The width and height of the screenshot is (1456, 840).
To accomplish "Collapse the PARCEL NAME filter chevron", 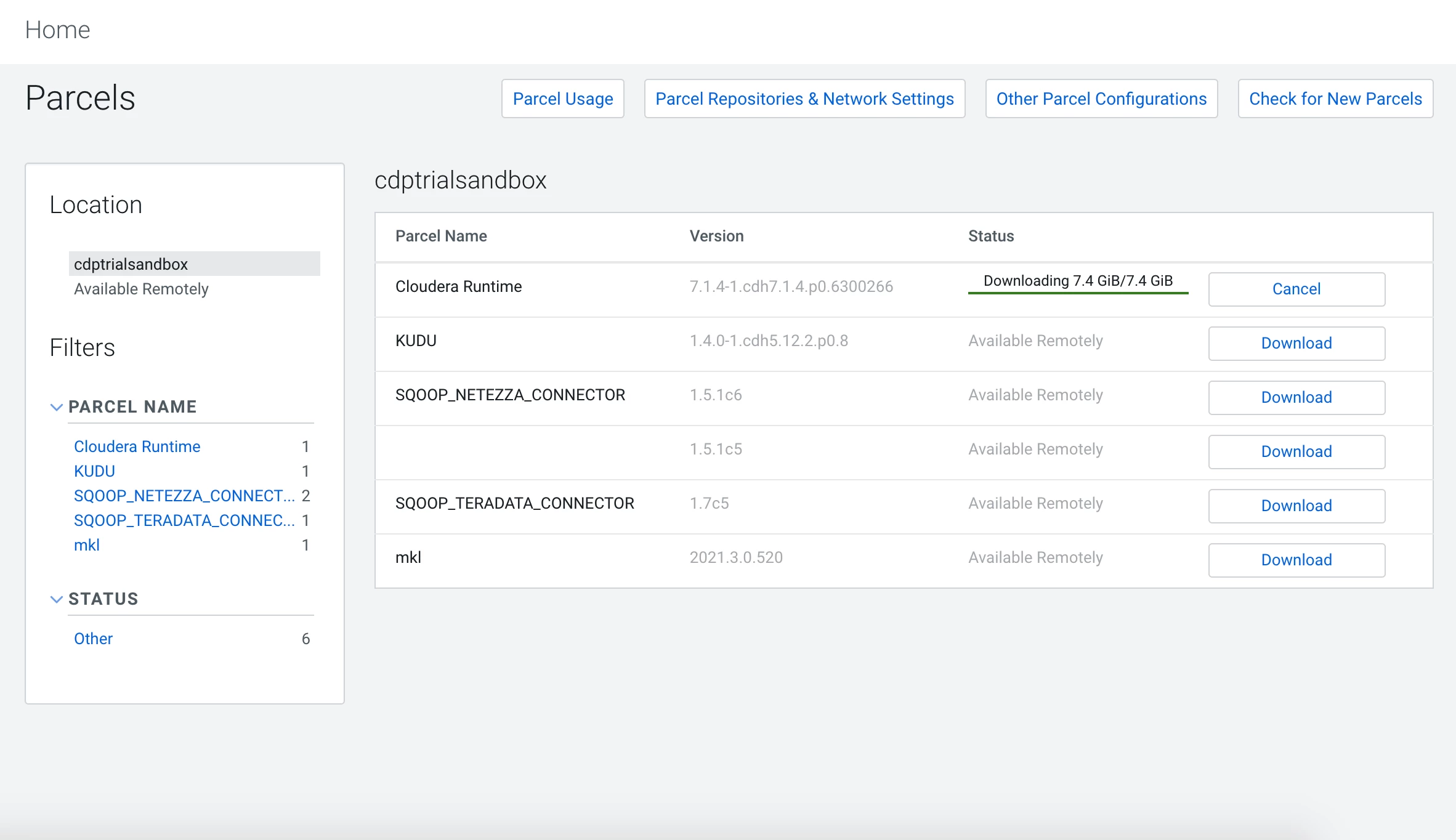I will coord(57,407).
